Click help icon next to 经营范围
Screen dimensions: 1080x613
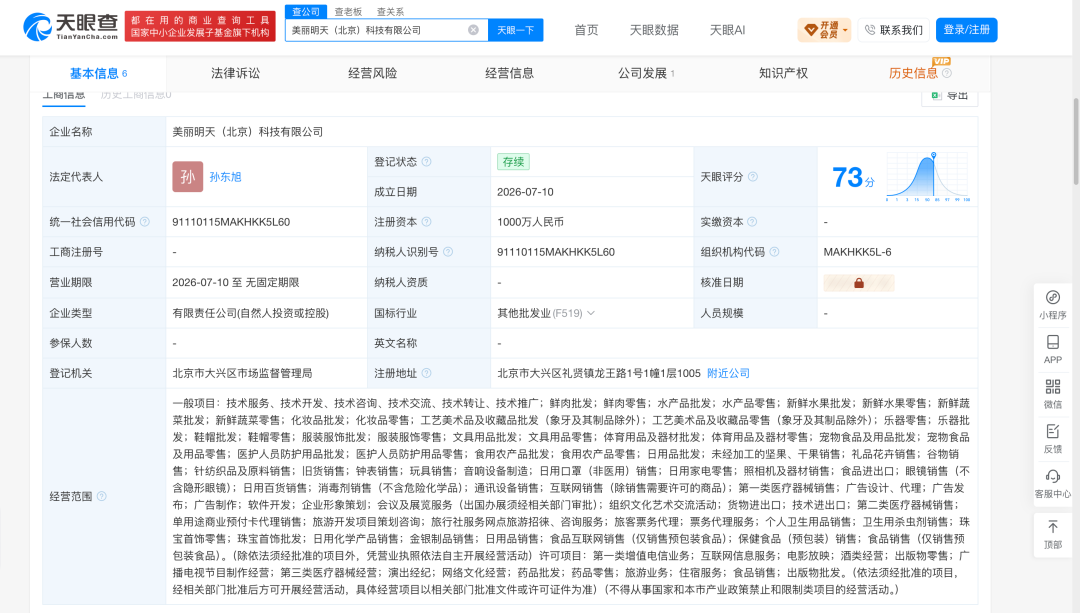point(101,496)
